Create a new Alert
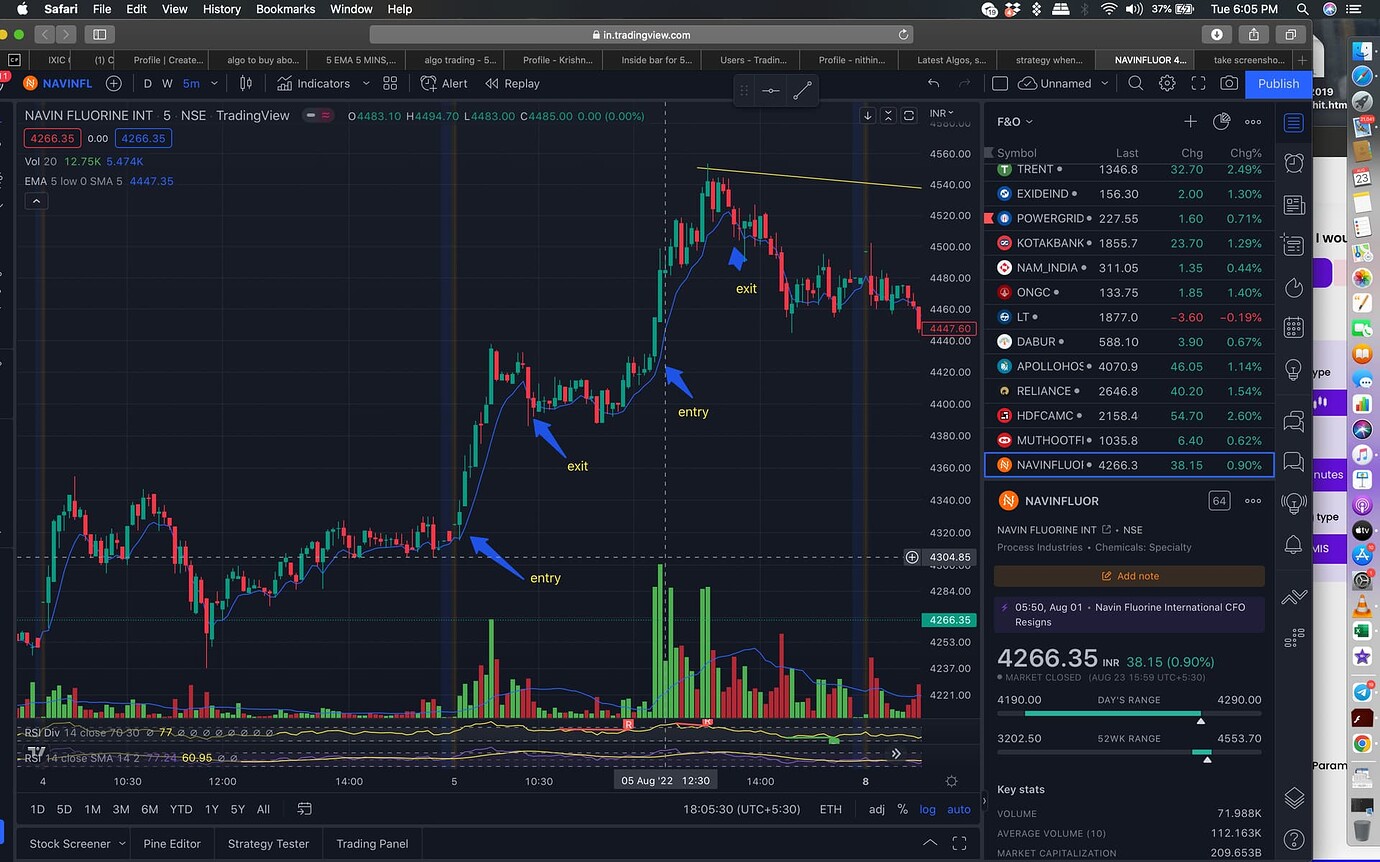Image resolution: width=1380 pixels, height=862 pixels. [x=444, y=84]
